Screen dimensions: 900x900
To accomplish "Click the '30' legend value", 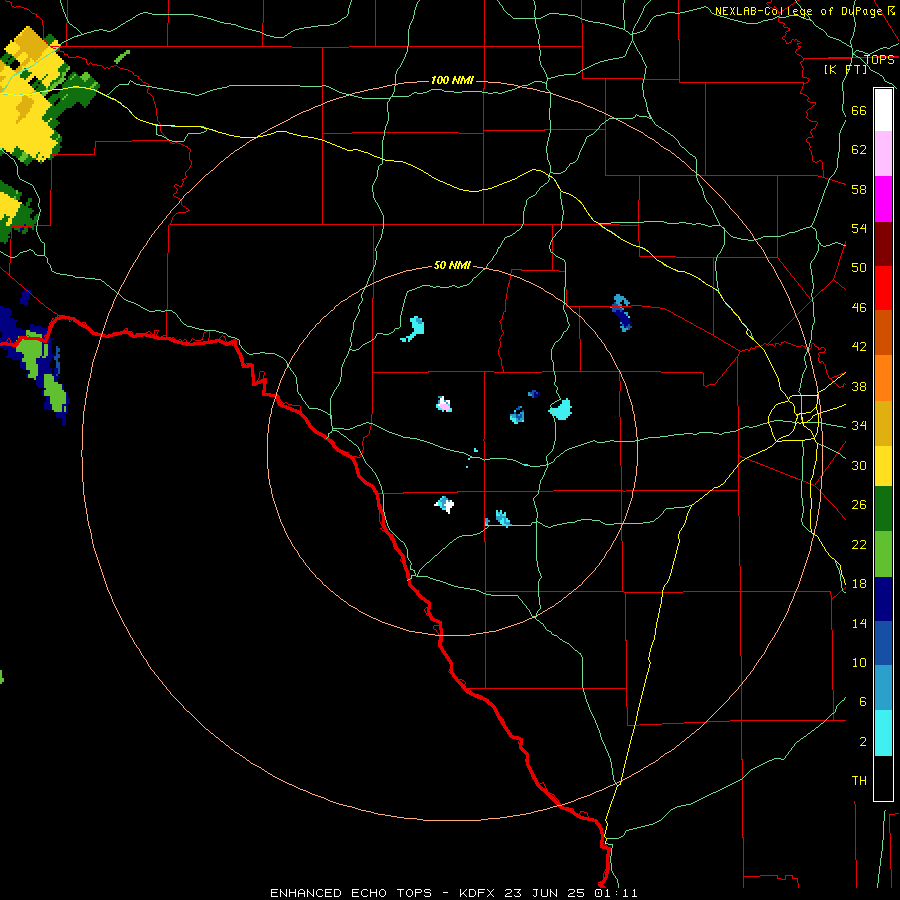I will 859,465.
